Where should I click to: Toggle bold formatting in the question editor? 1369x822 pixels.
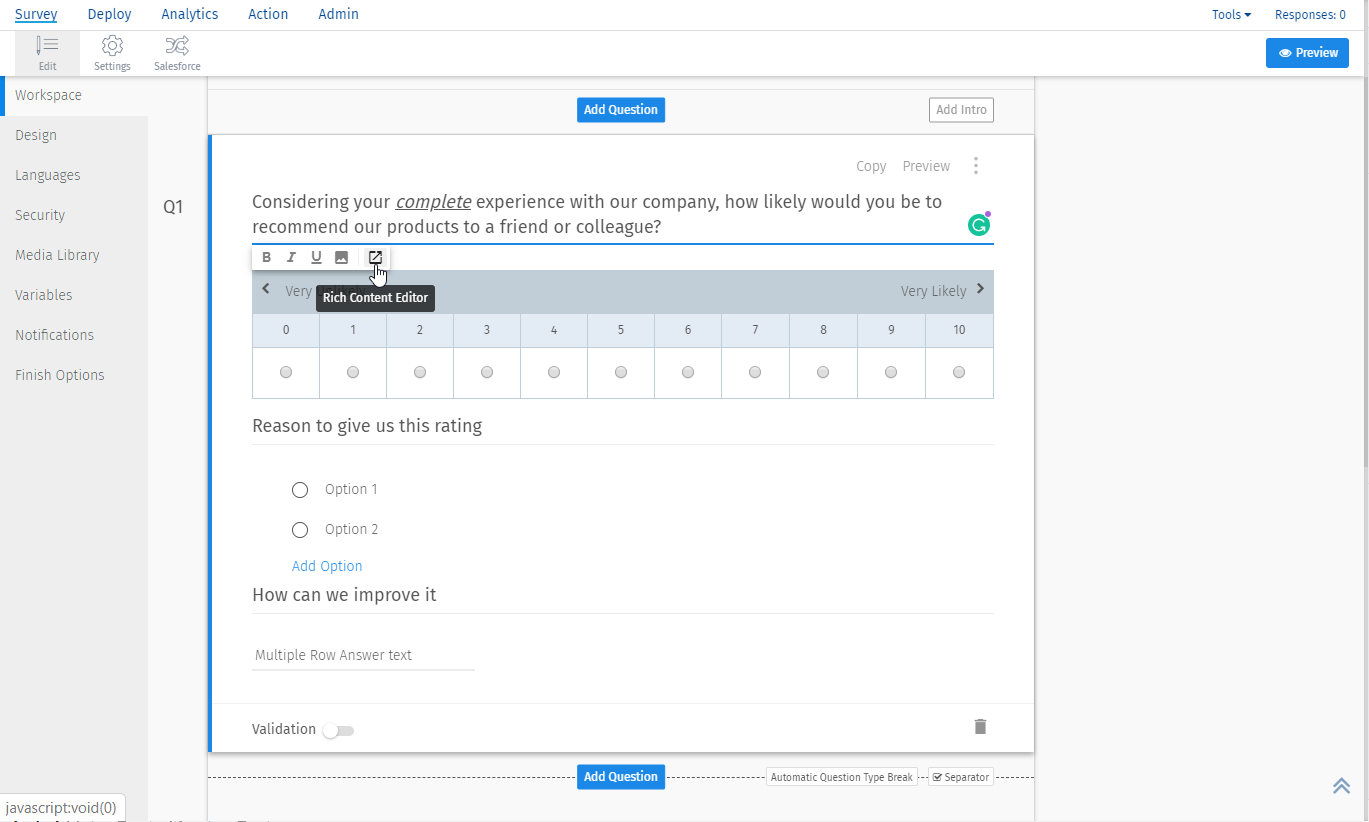pyautogui.click(x=266, y=257)
